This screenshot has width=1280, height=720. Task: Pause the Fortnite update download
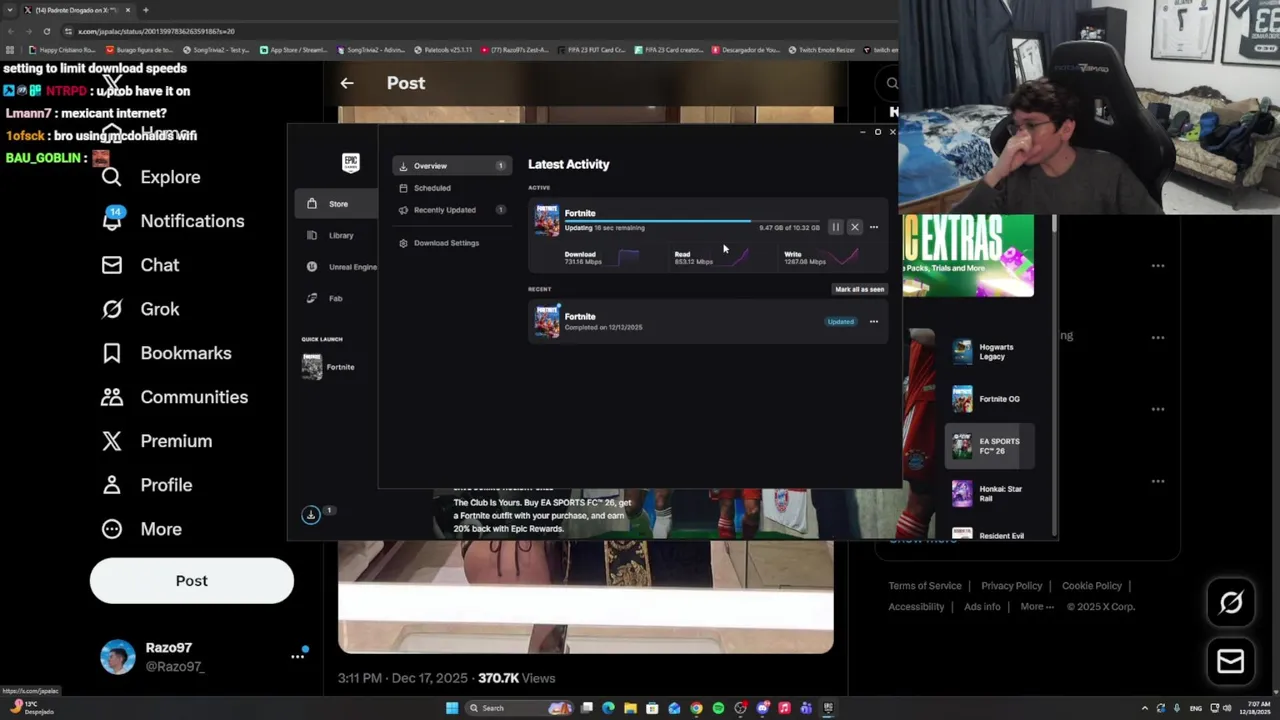click(836, 227)
